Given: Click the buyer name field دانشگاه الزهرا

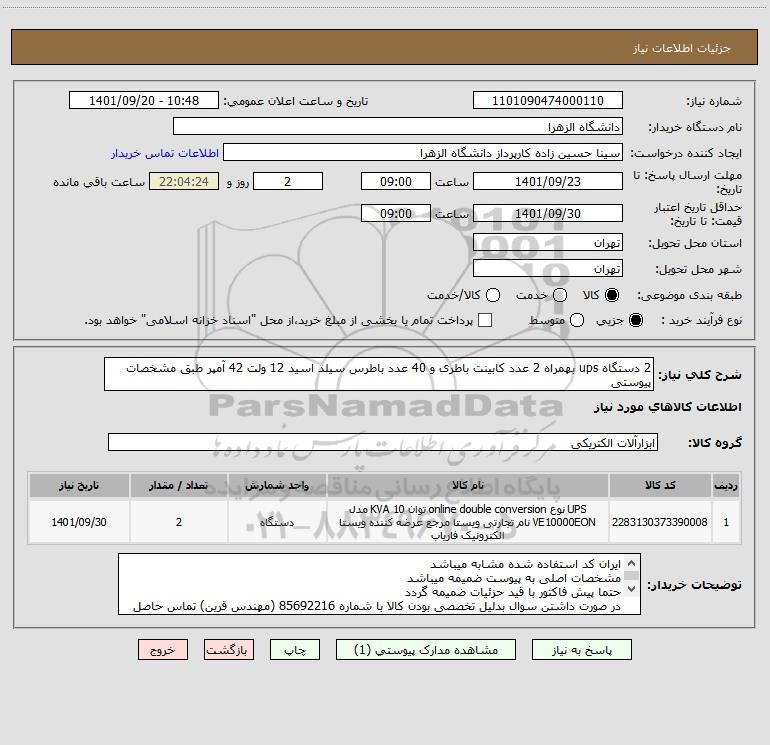Looking at the screenshot, I should [x=398, y=127].
